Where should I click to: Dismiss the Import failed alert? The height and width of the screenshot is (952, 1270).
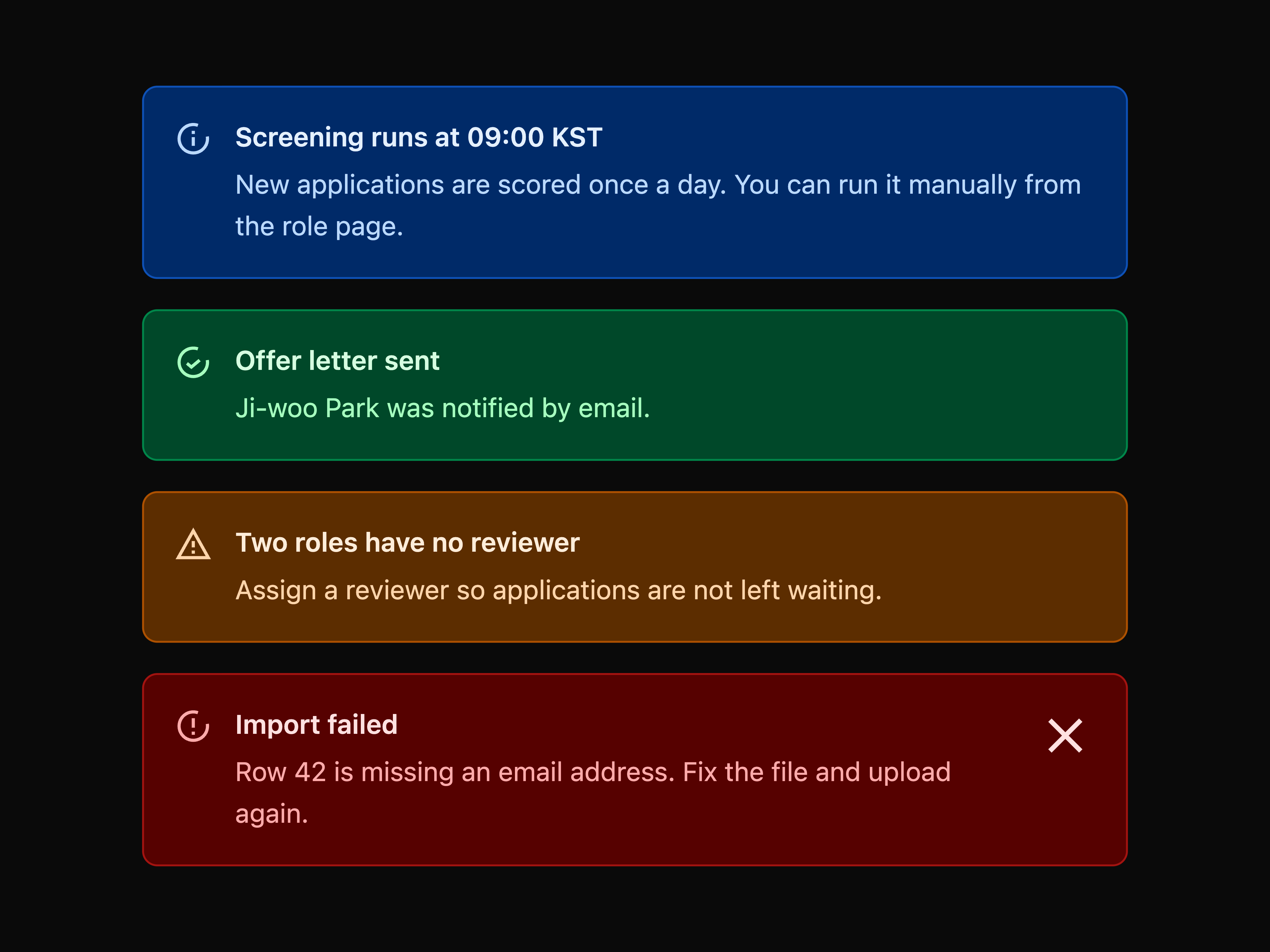click(x=1065, y=736)
